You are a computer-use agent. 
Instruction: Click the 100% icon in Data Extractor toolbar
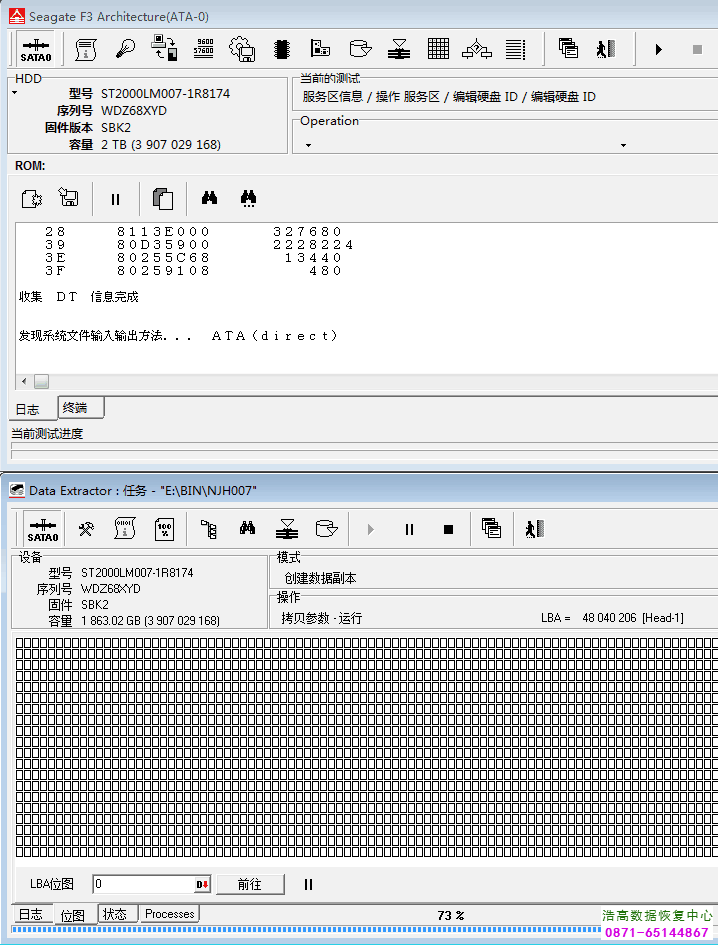(164, 529)
